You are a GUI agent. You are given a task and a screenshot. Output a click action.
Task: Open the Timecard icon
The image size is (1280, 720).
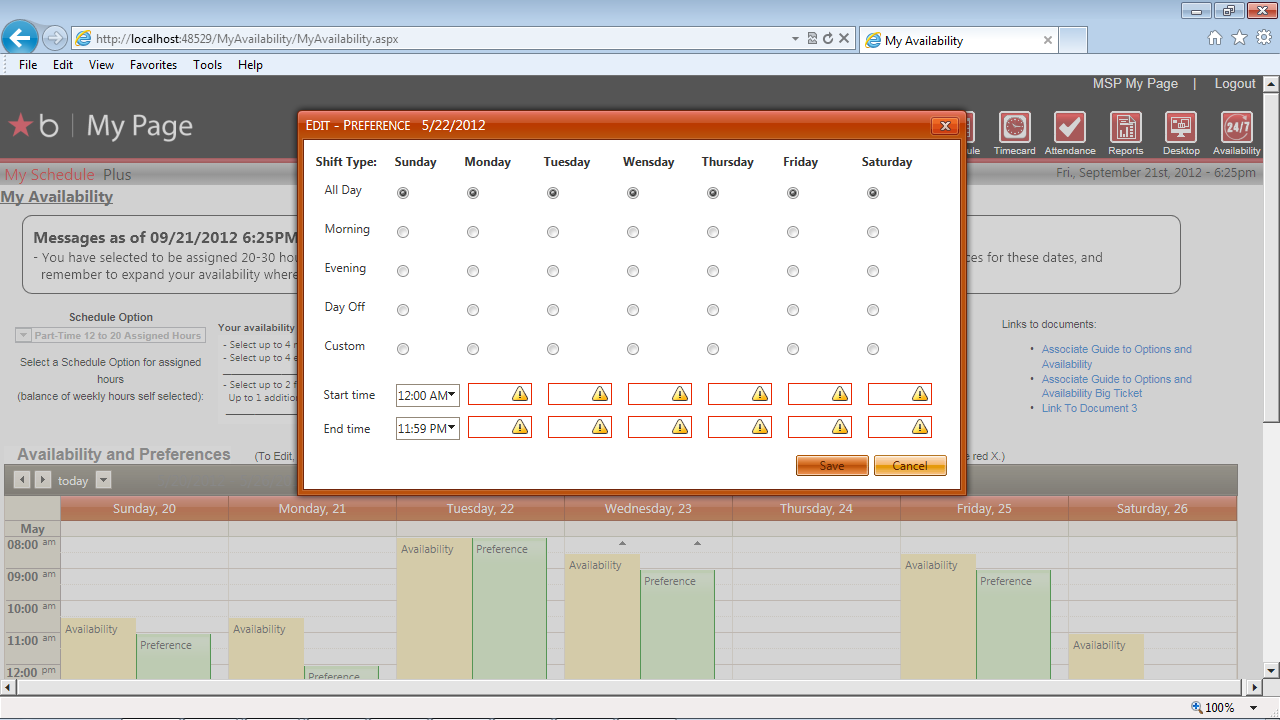(x=1015, y=133)
